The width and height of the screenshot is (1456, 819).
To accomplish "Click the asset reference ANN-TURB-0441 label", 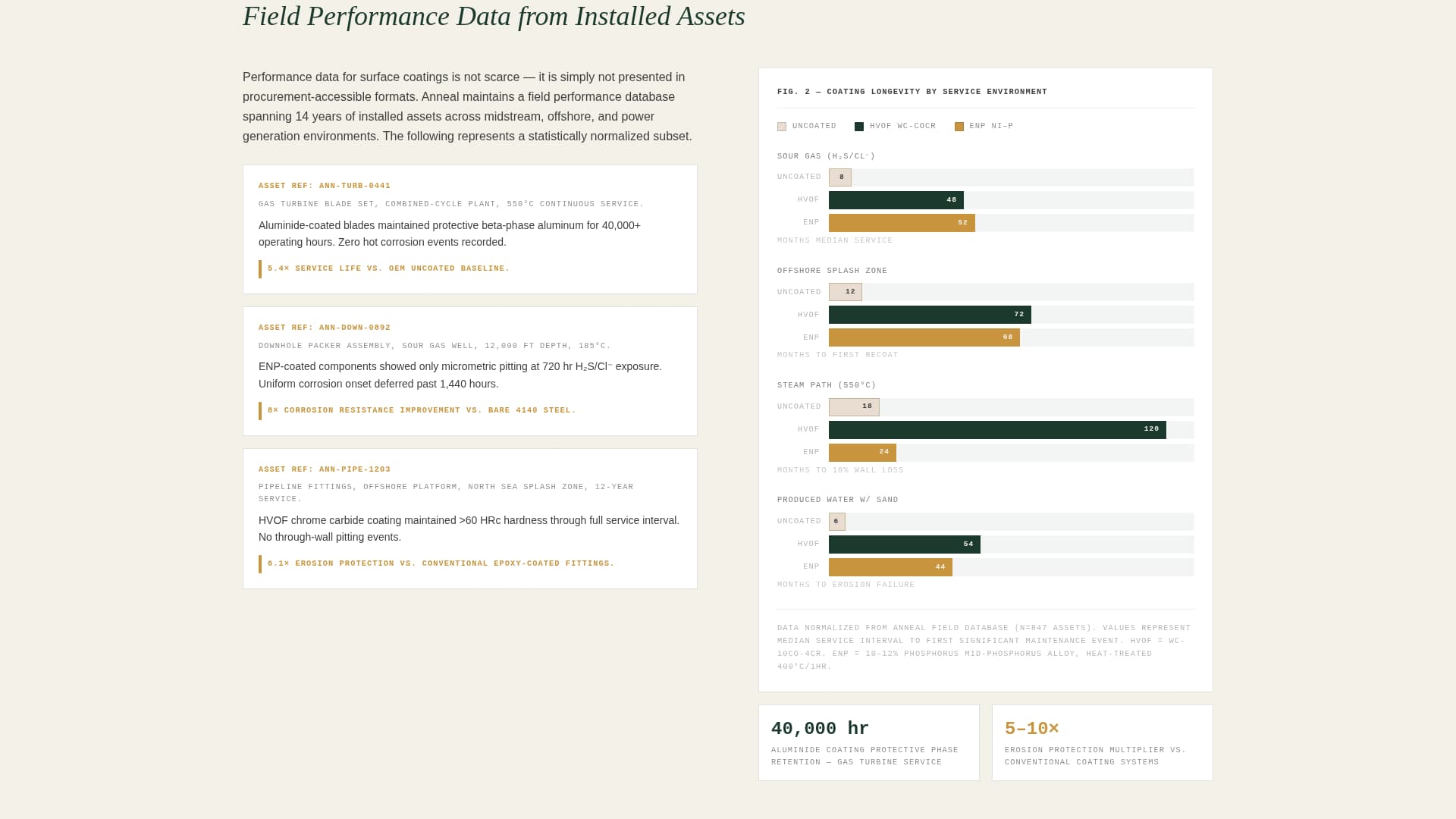I will click(325, 186).
